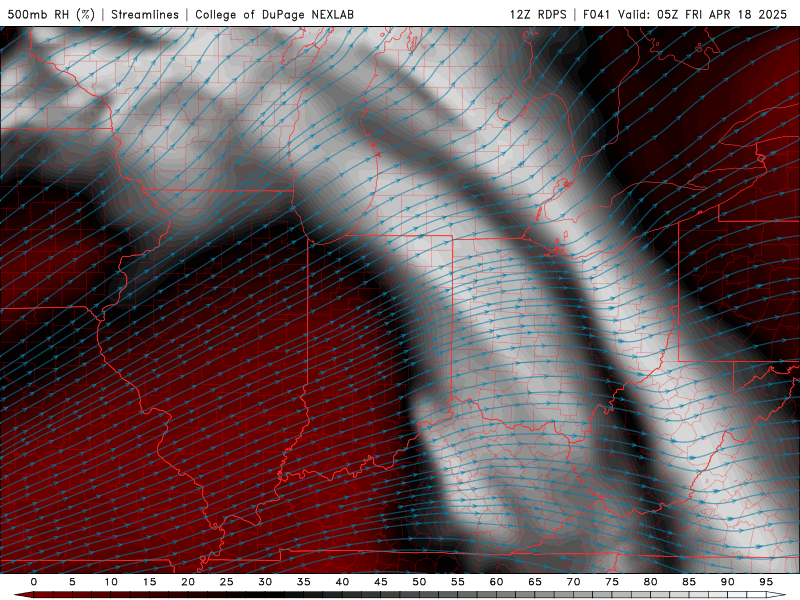800x600 pixels.
Task: Click the 5 label on the colorbar
Action: [72, 582]
